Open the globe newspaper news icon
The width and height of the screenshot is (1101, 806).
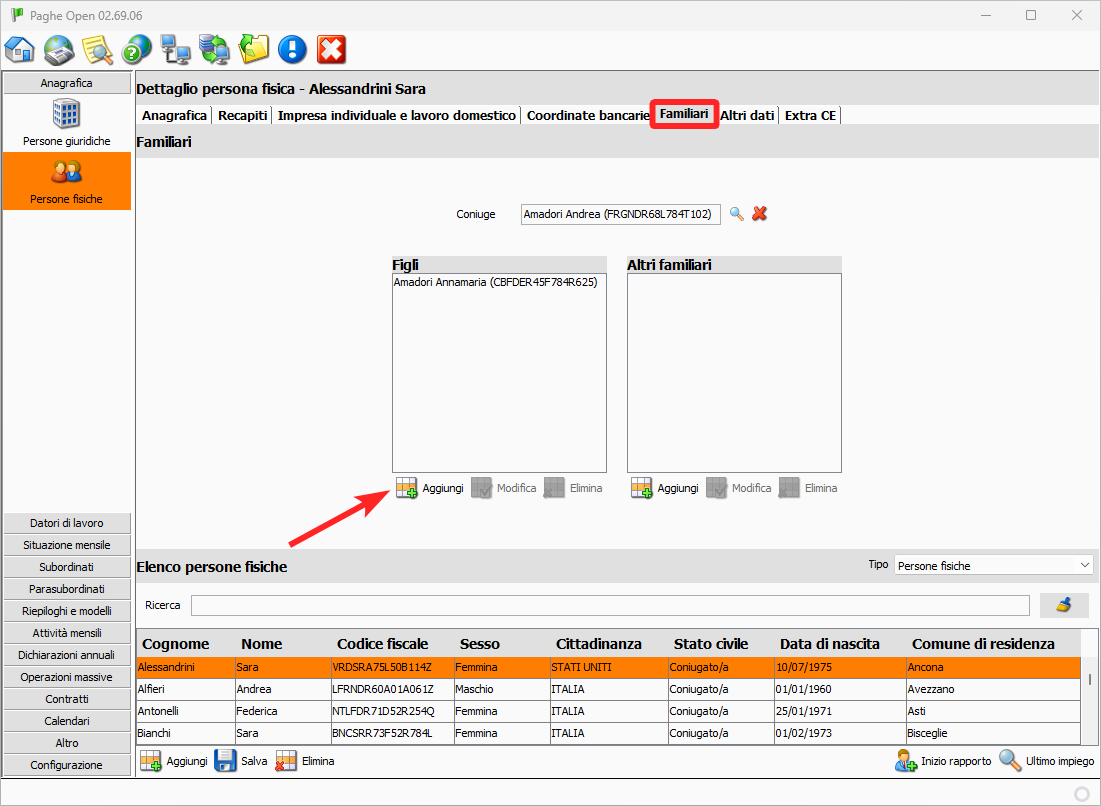pos(59,49)
